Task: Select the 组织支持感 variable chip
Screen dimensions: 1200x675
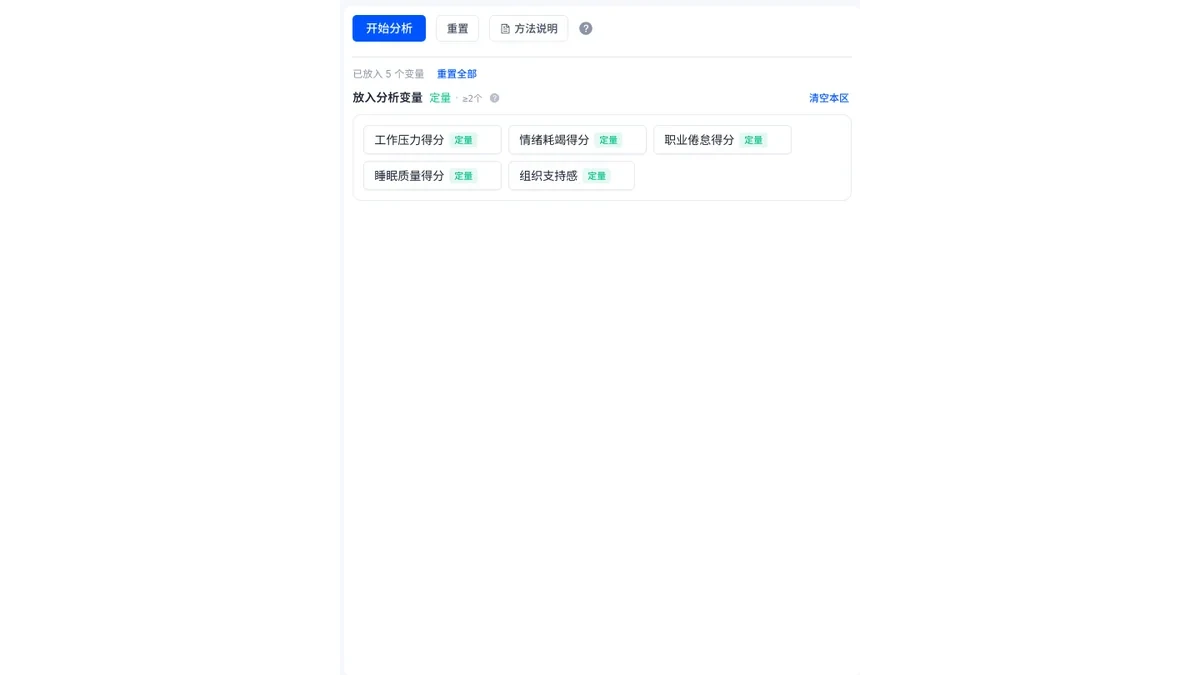Action: [571, 176]
